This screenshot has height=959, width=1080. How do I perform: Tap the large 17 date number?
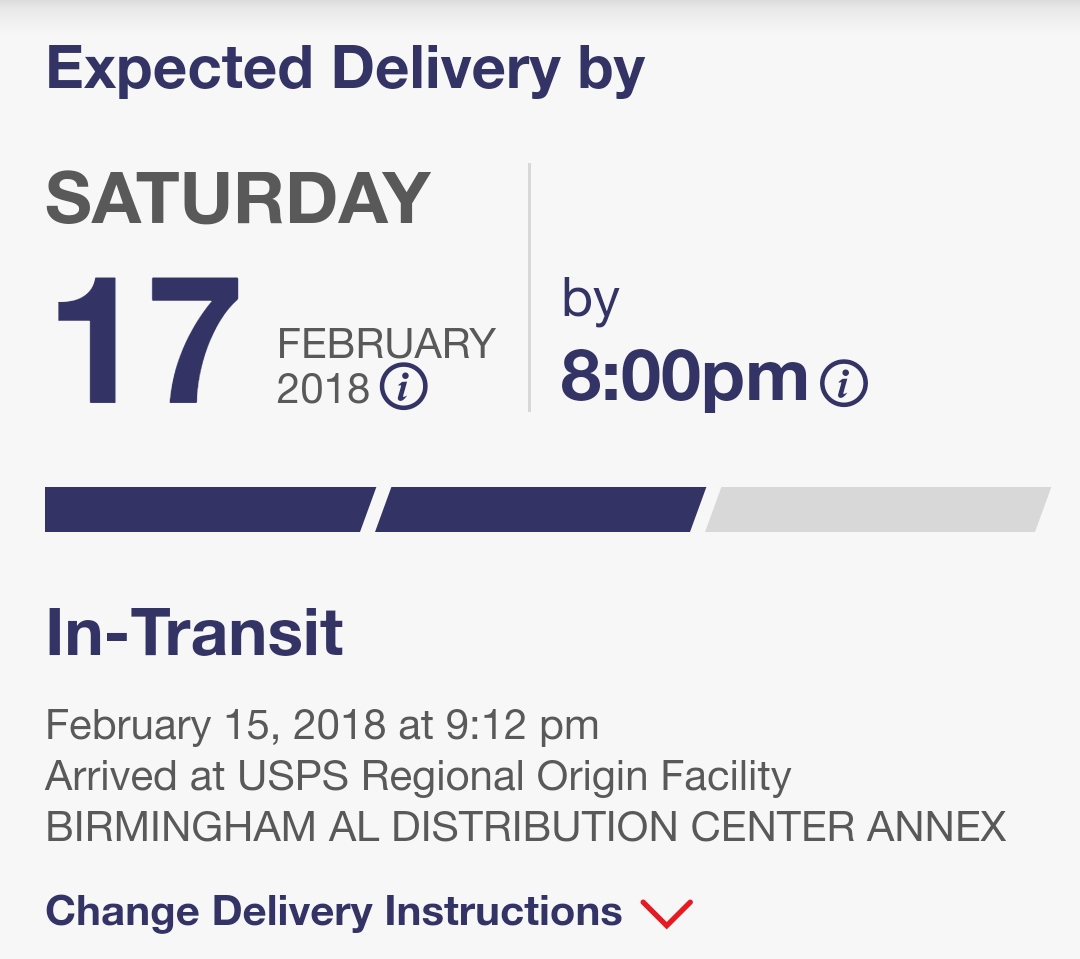pyautogui.click(x=147, y=342)
